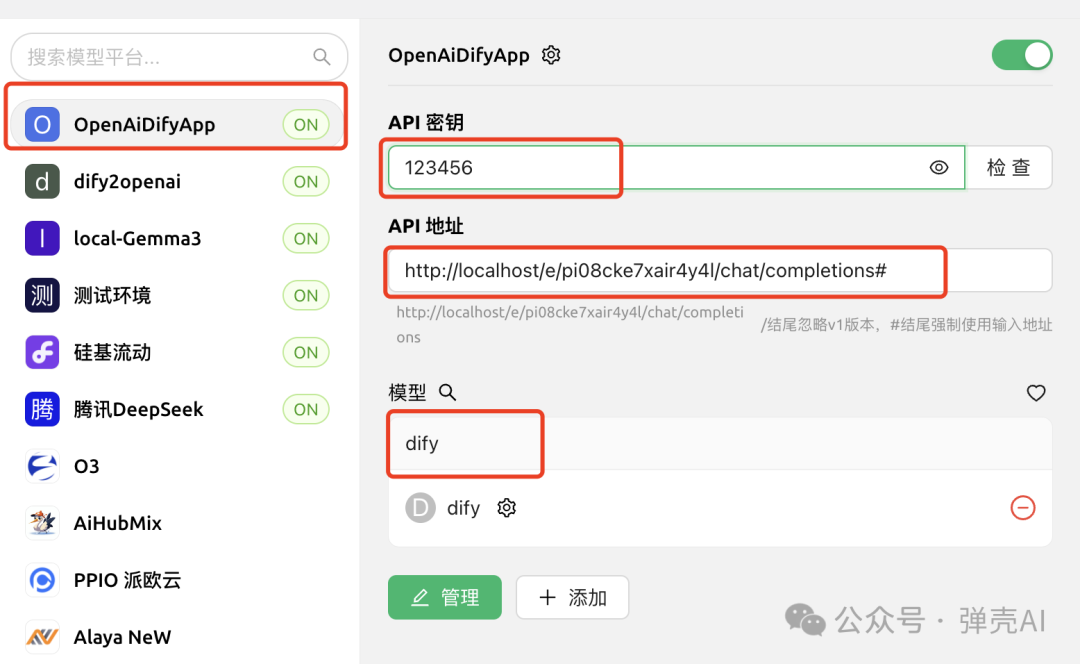Click the OpenAiDifyApp heading text
Viewport: 1080px width, 664px height.
(459, 55)
